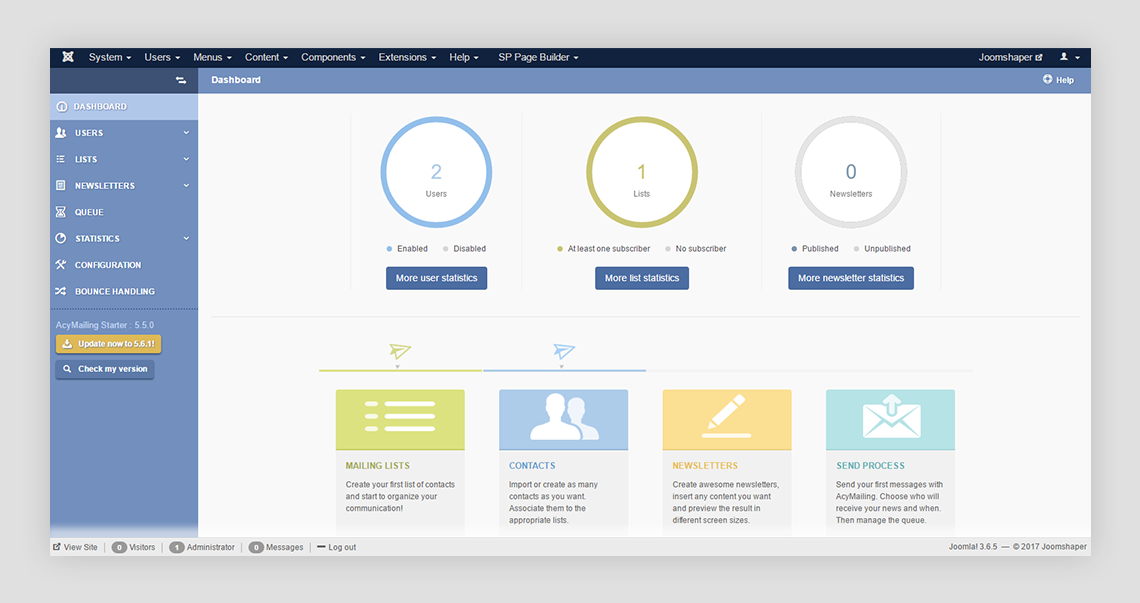Viewport: 1140px width, 603px height.
Task: Click the green paper plane step marker
Action: (400, 351)
